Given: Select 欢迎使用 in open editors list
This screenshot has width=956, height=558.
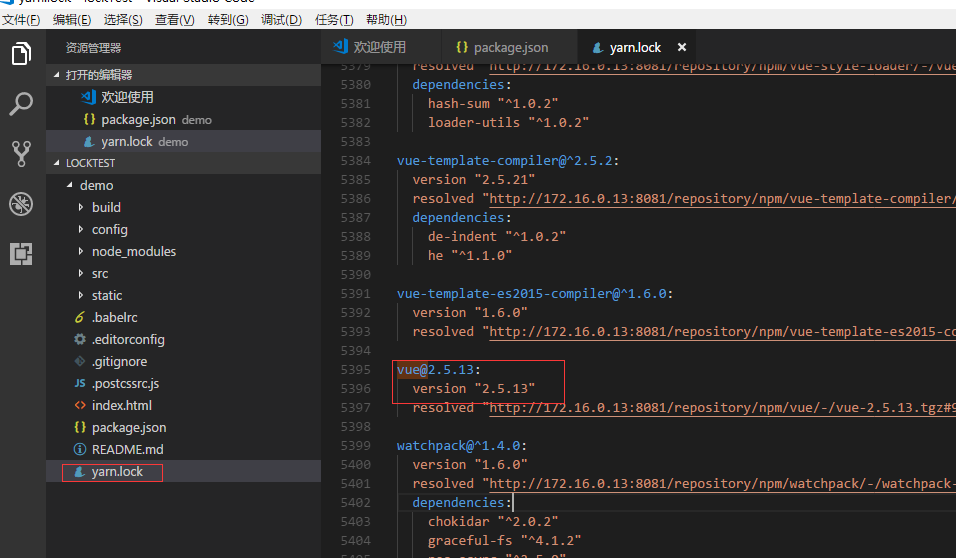Looking at the screenshot, I should (x=184, y=97).
